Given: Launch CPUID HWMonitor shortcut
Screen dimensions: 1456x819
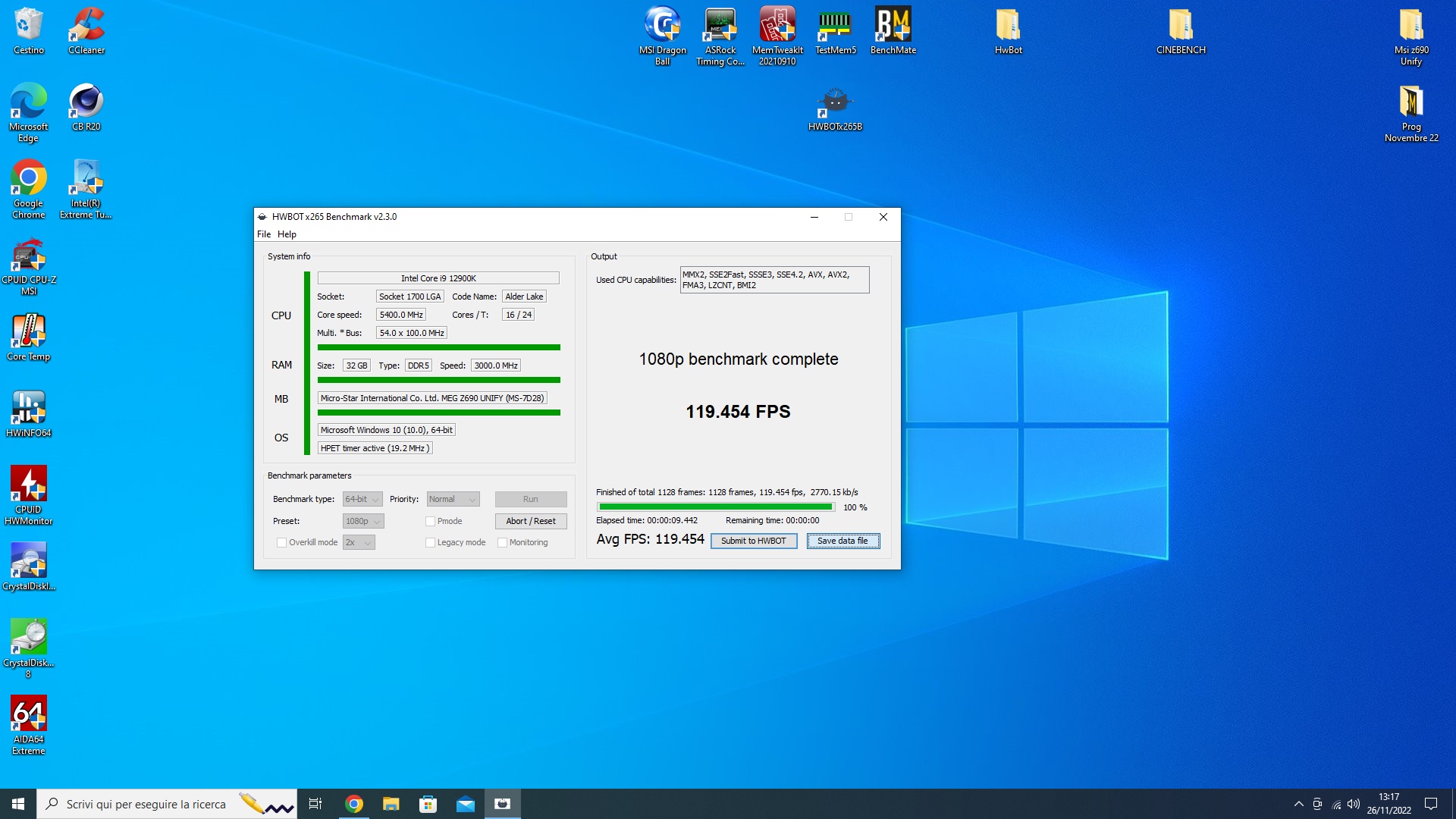Looking at the screenshot, I should point(29,495).
